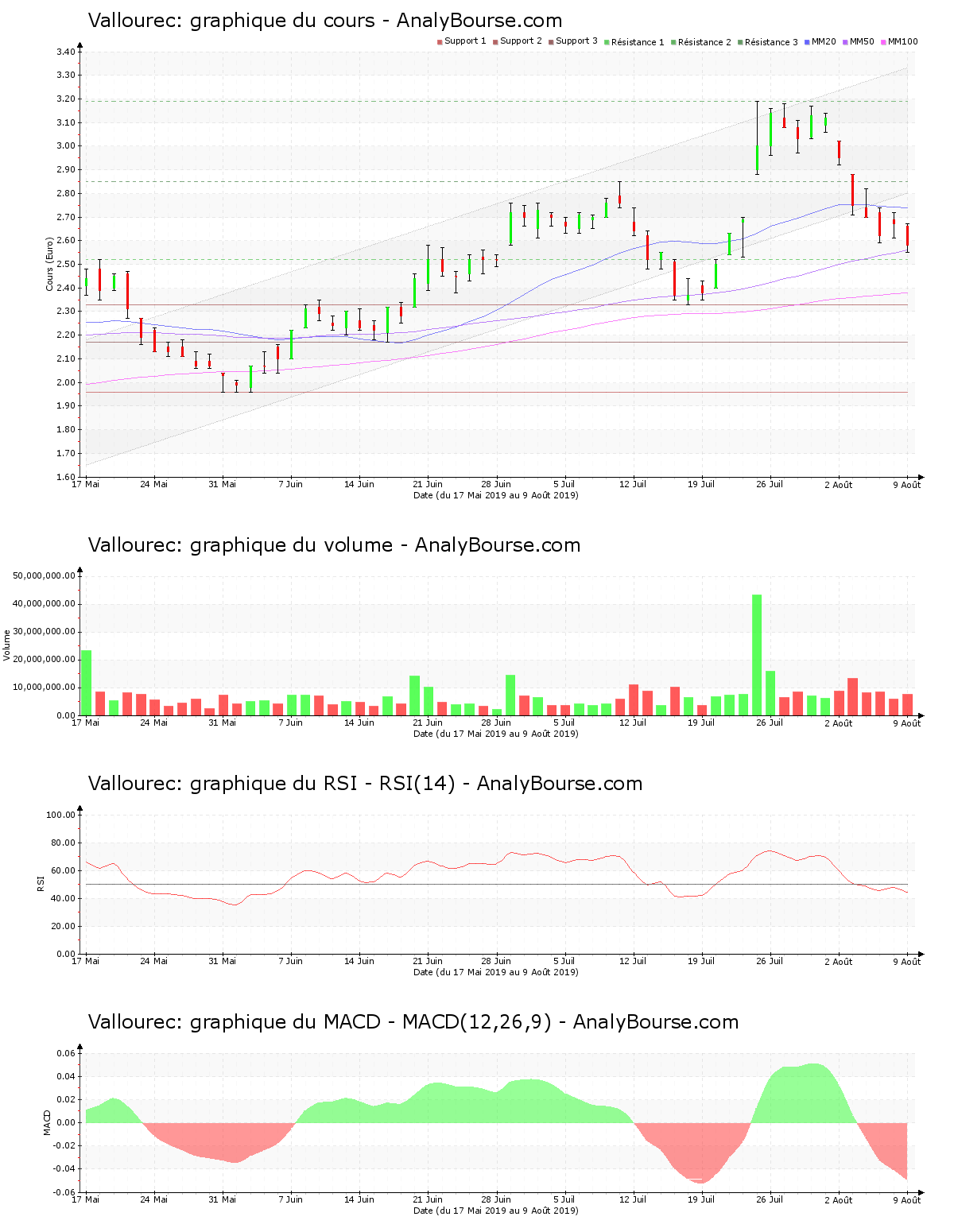
Task: Click '14 Juin' on the RSI chart axis
Action: (359, 961)
